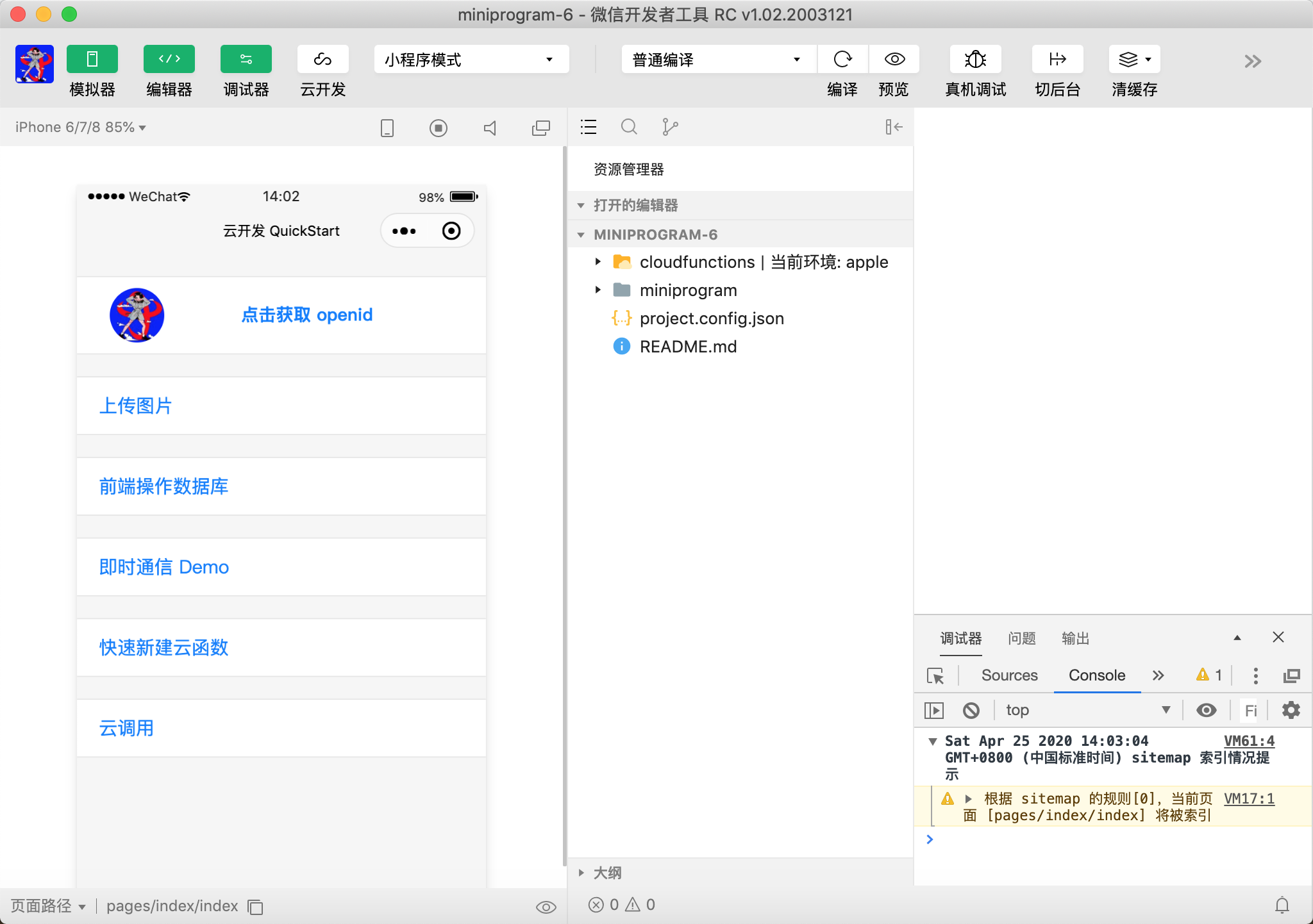Click the switch-to-background icon

1057,60
